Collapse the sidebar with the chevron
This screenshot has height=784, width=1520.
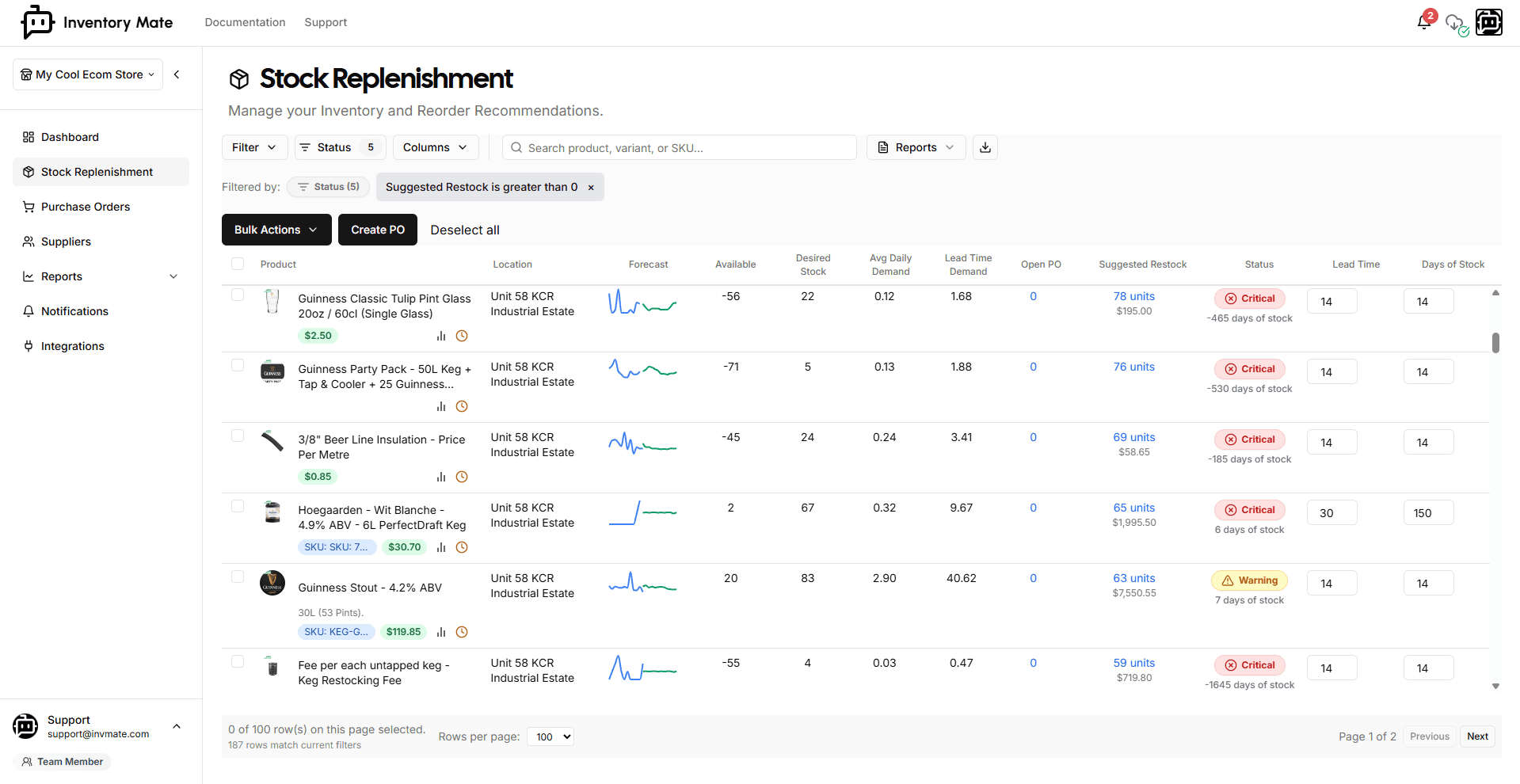click(177, 74)
